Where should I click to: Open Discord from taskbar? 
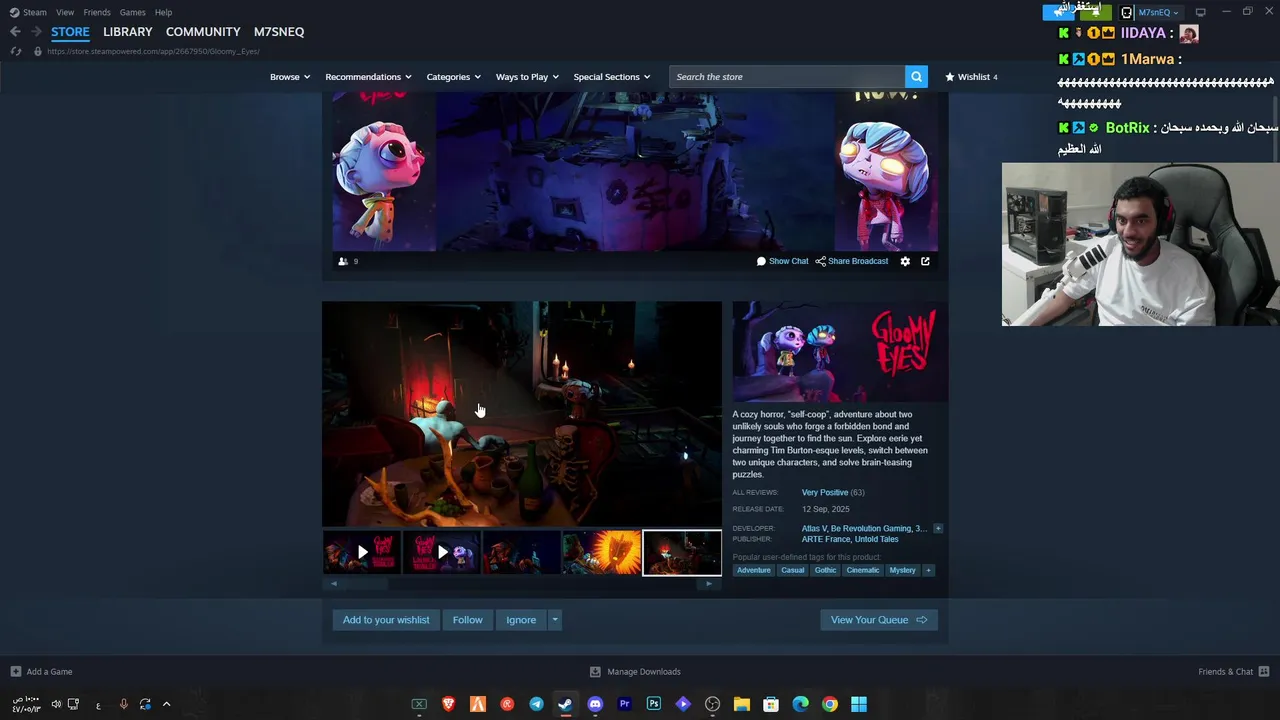point(595,704)
